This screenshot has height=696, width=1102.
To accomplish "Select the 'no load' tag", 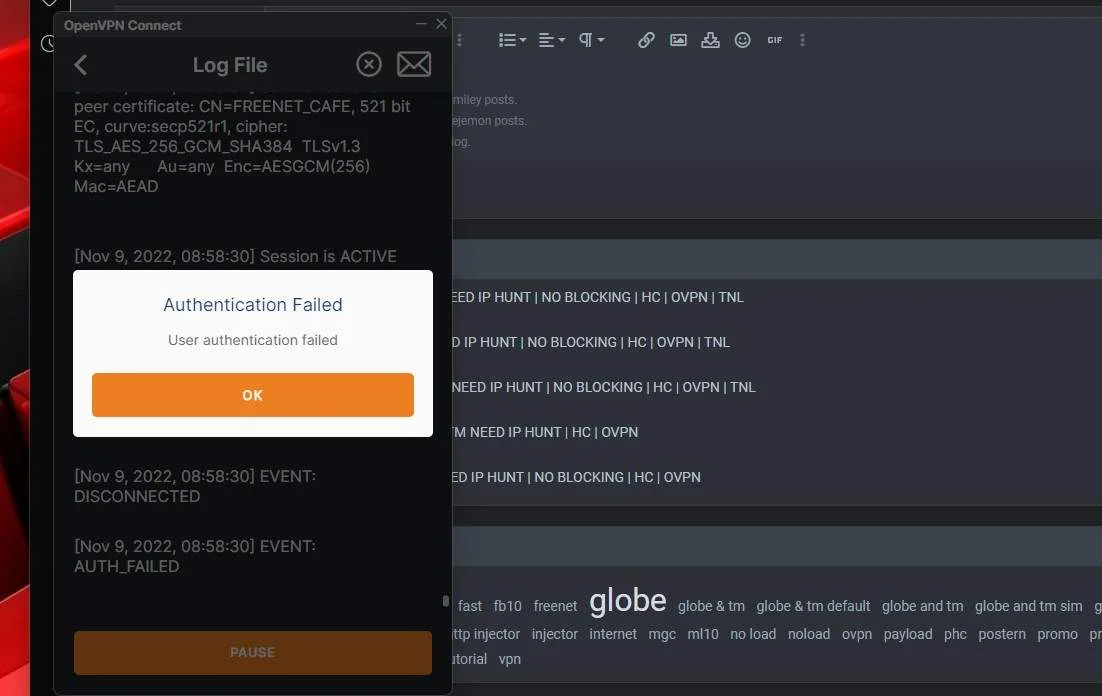I will [x=753, y=634].
